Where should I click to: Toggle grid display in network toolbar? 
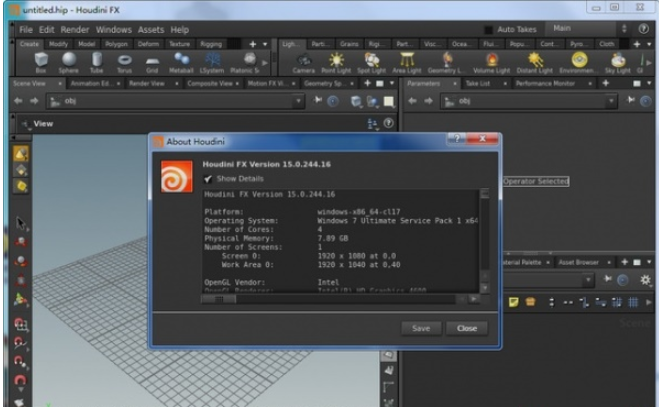pyautogui.click(x=633, y=302)
